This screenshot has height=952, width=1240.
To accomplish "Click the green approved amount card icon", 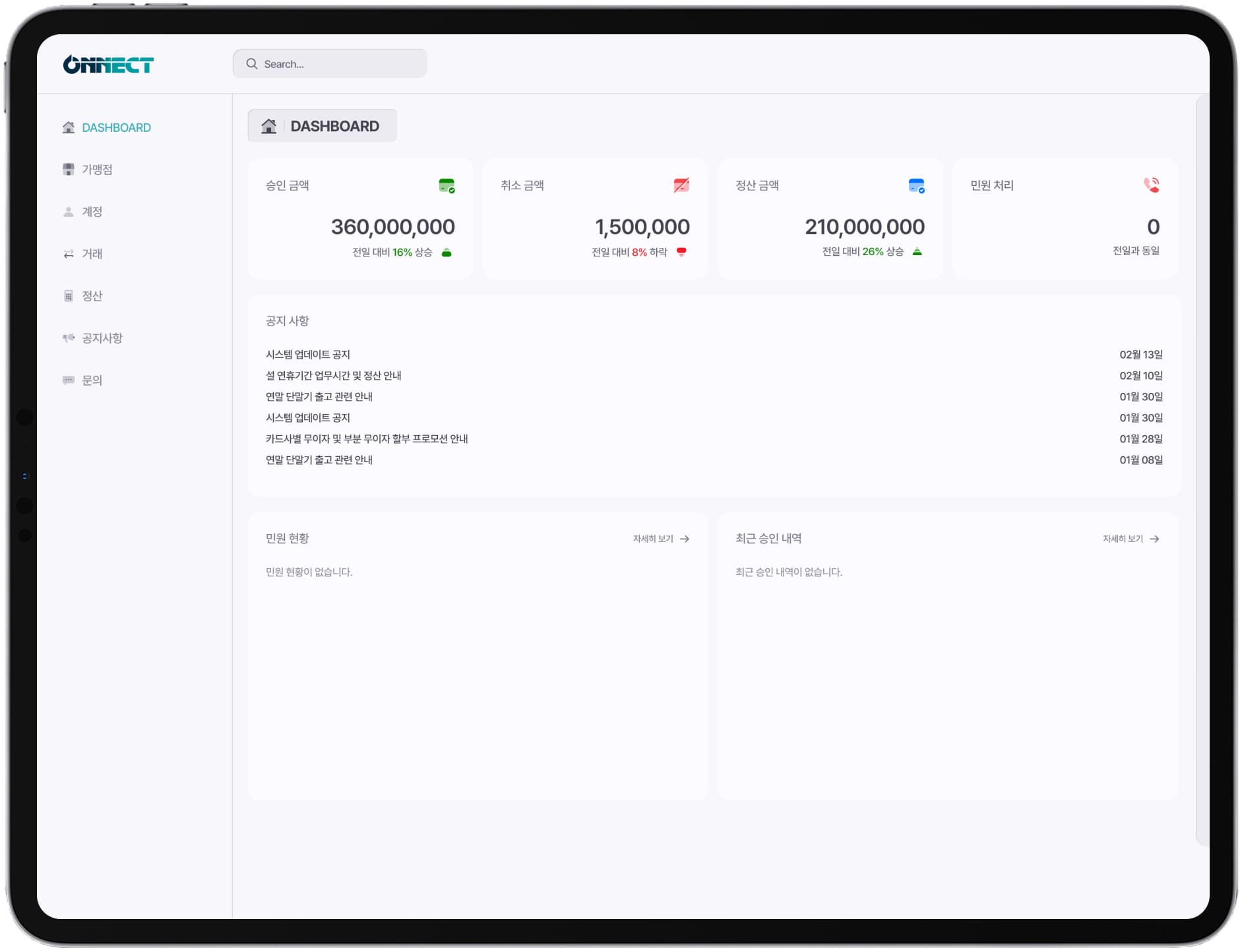I will click(447, 186).
